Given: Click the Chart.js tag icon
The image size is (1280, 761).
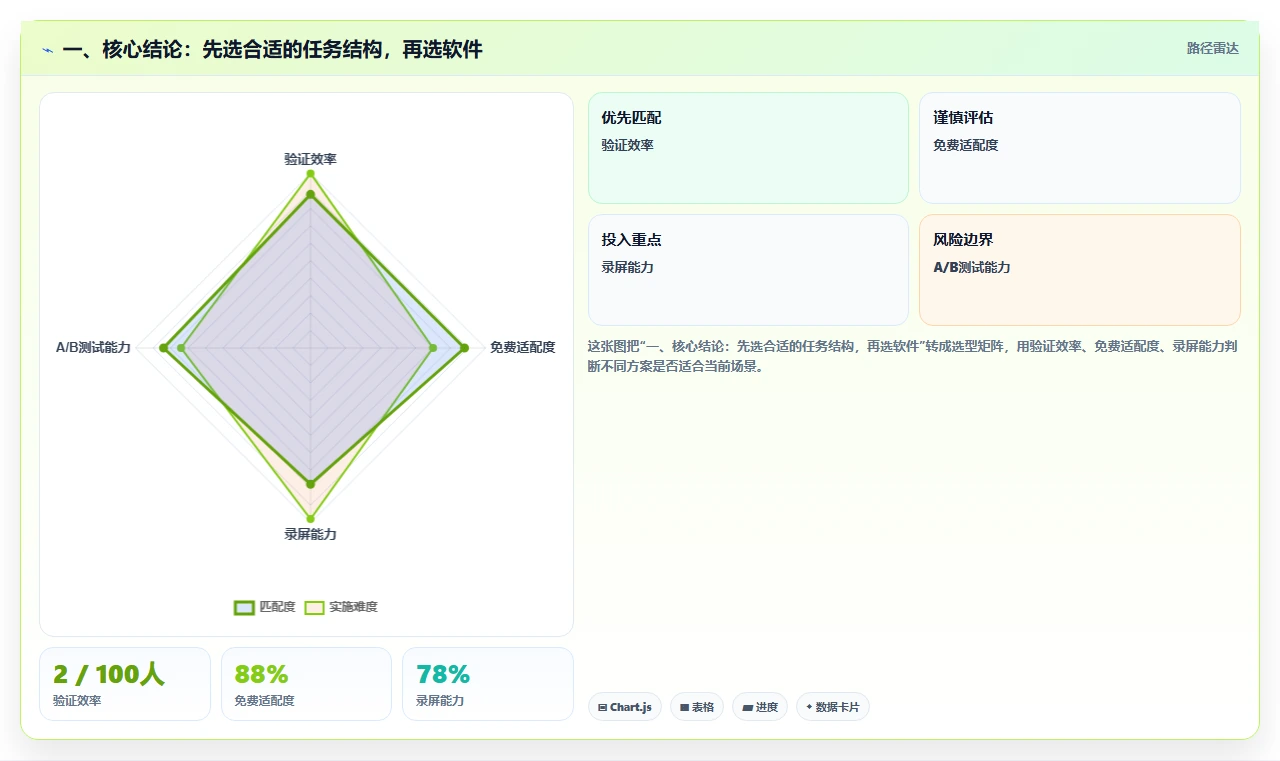Looking at the screenshot, I should pyautogui.click(x=602, y=707).
